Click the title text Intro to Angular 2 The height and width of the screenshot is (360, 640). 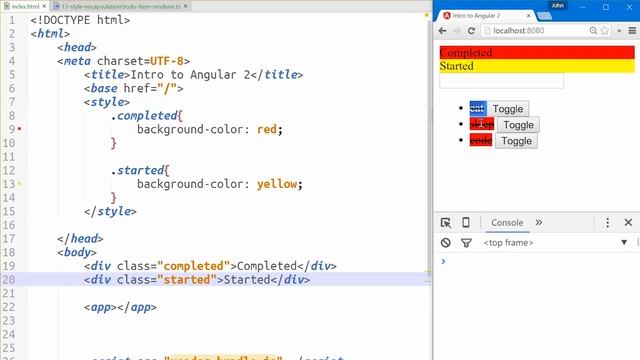[190, 75]
